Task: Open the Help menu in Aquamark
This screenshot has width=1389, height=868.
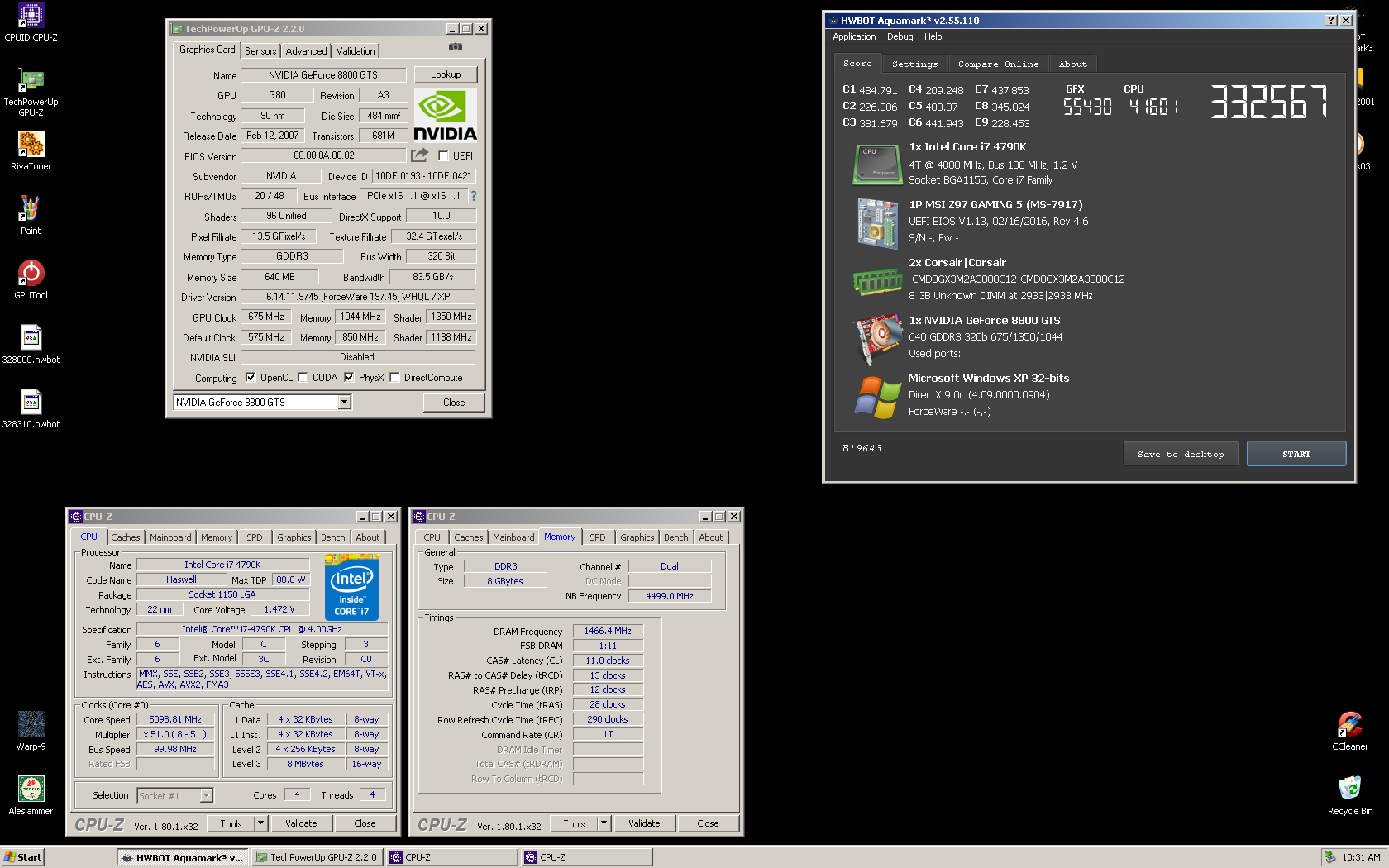Action: [933, 36]
